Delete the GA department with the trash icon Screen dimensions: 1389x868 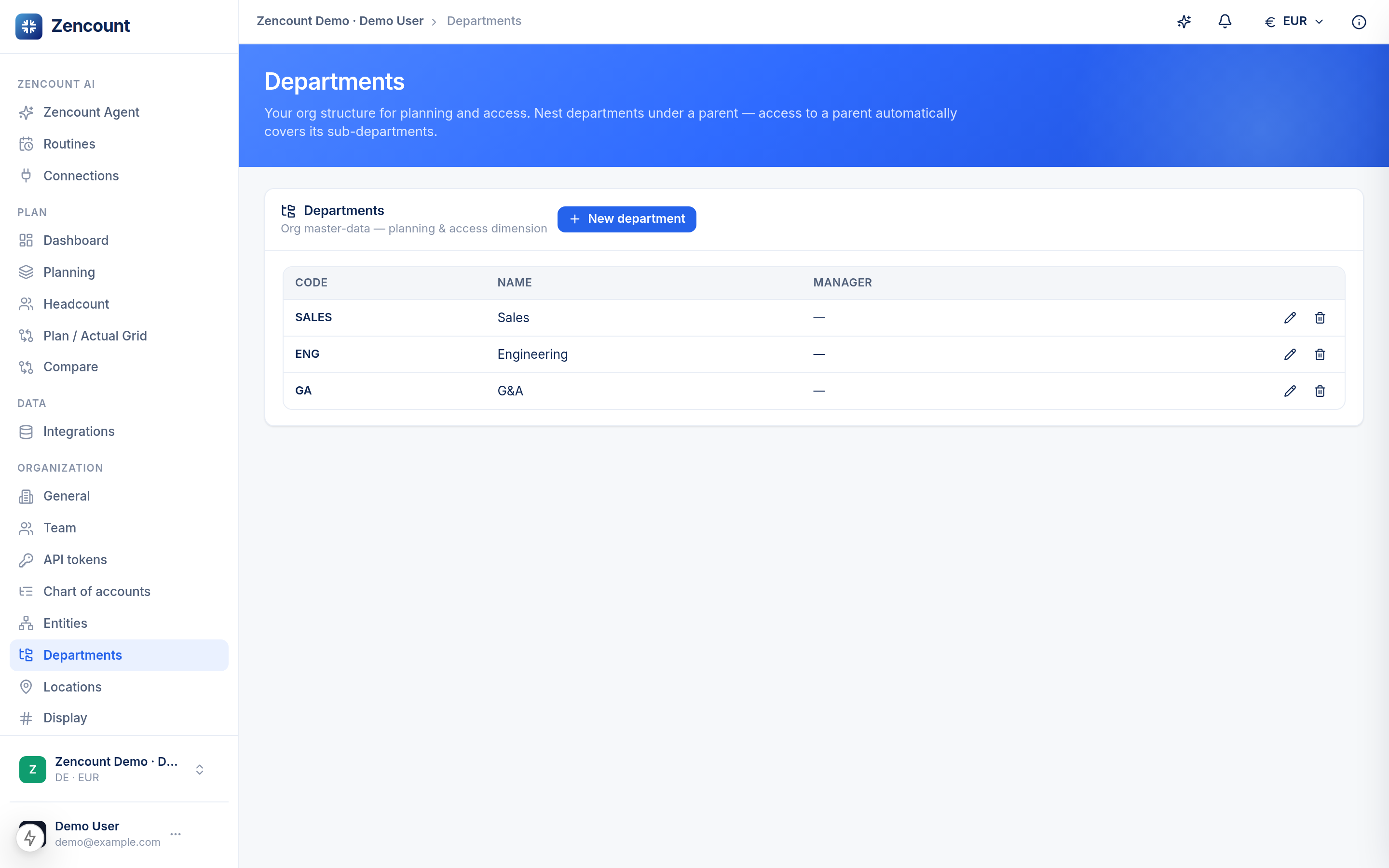click(1320, 392)
